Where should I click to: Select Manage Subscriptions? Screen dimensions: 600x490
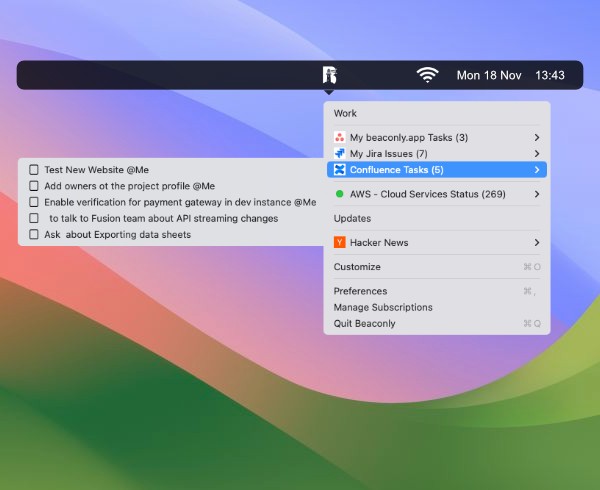[383, 307]
